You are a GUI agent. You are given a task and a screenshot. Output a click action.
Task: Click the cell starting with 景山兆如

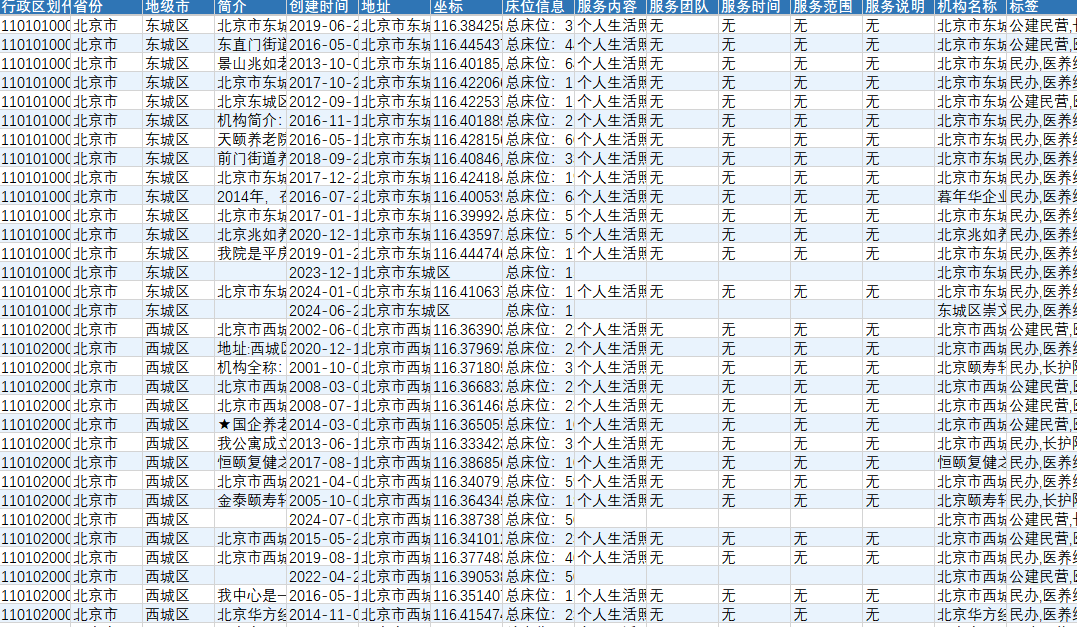coord(250,63)
